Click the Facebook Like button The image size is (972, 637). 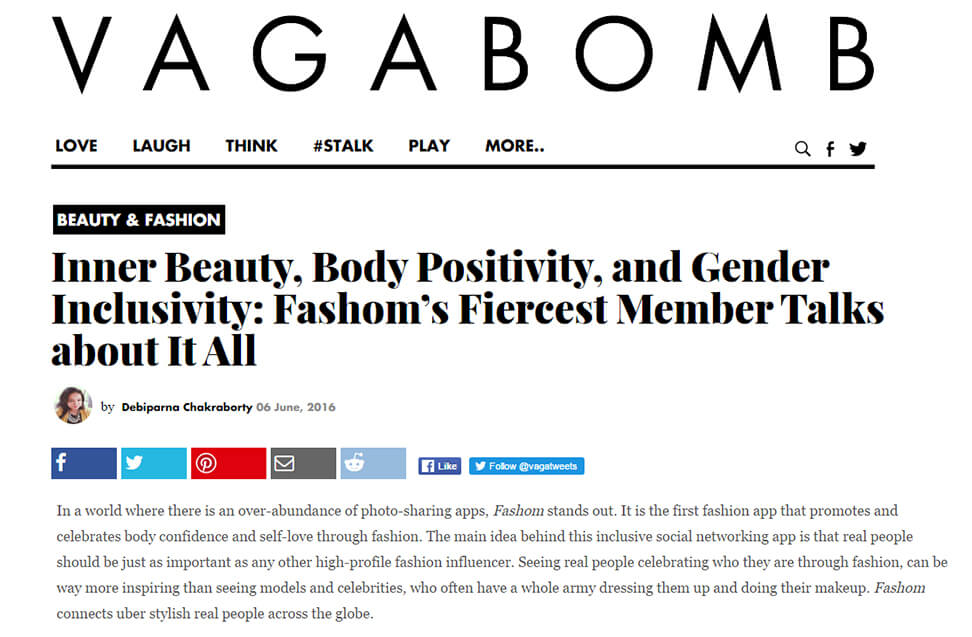[x=439, y=466]
